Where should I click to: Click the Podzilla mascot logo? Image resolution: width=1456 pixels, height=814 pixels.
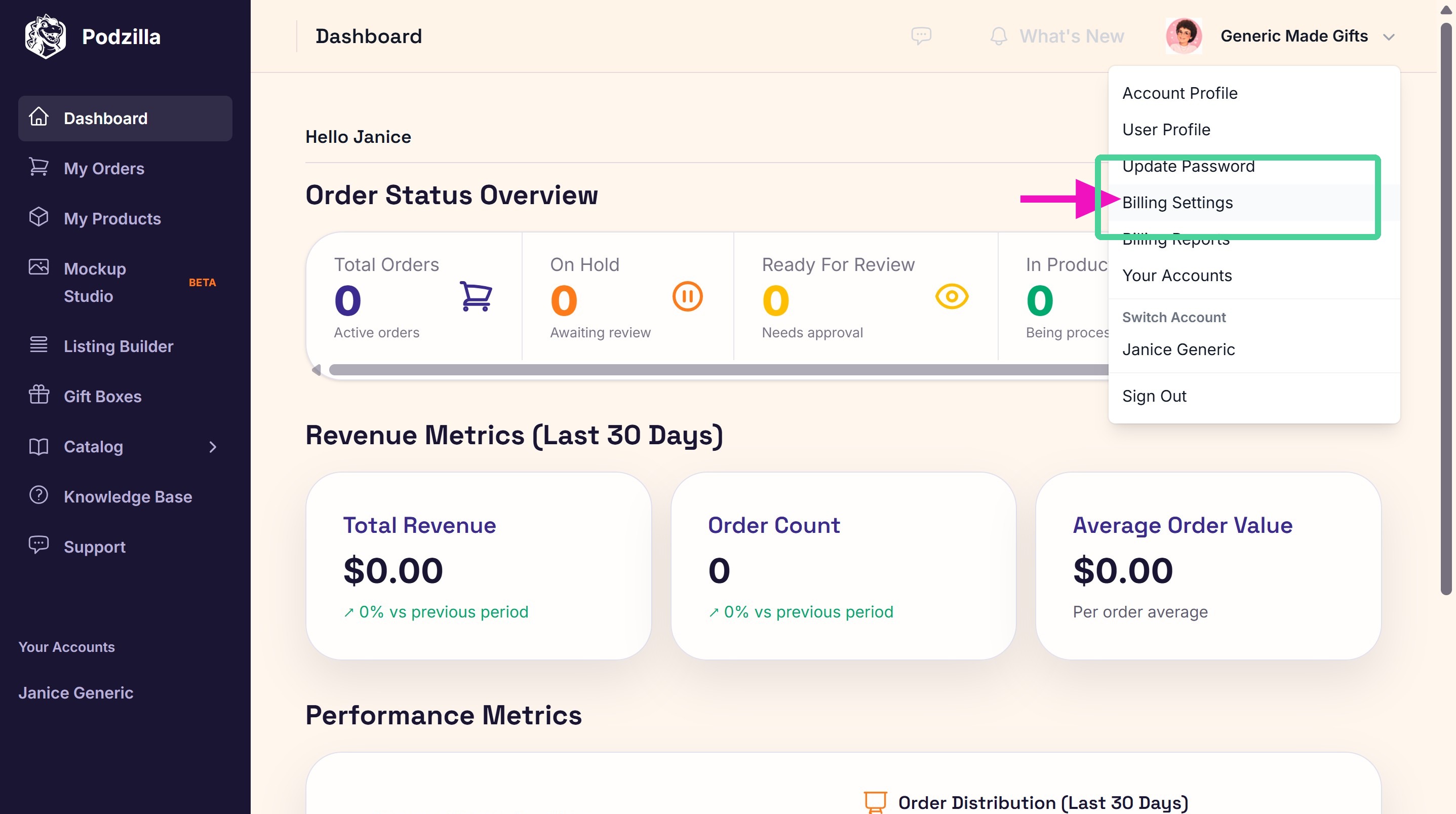[45, 37]
